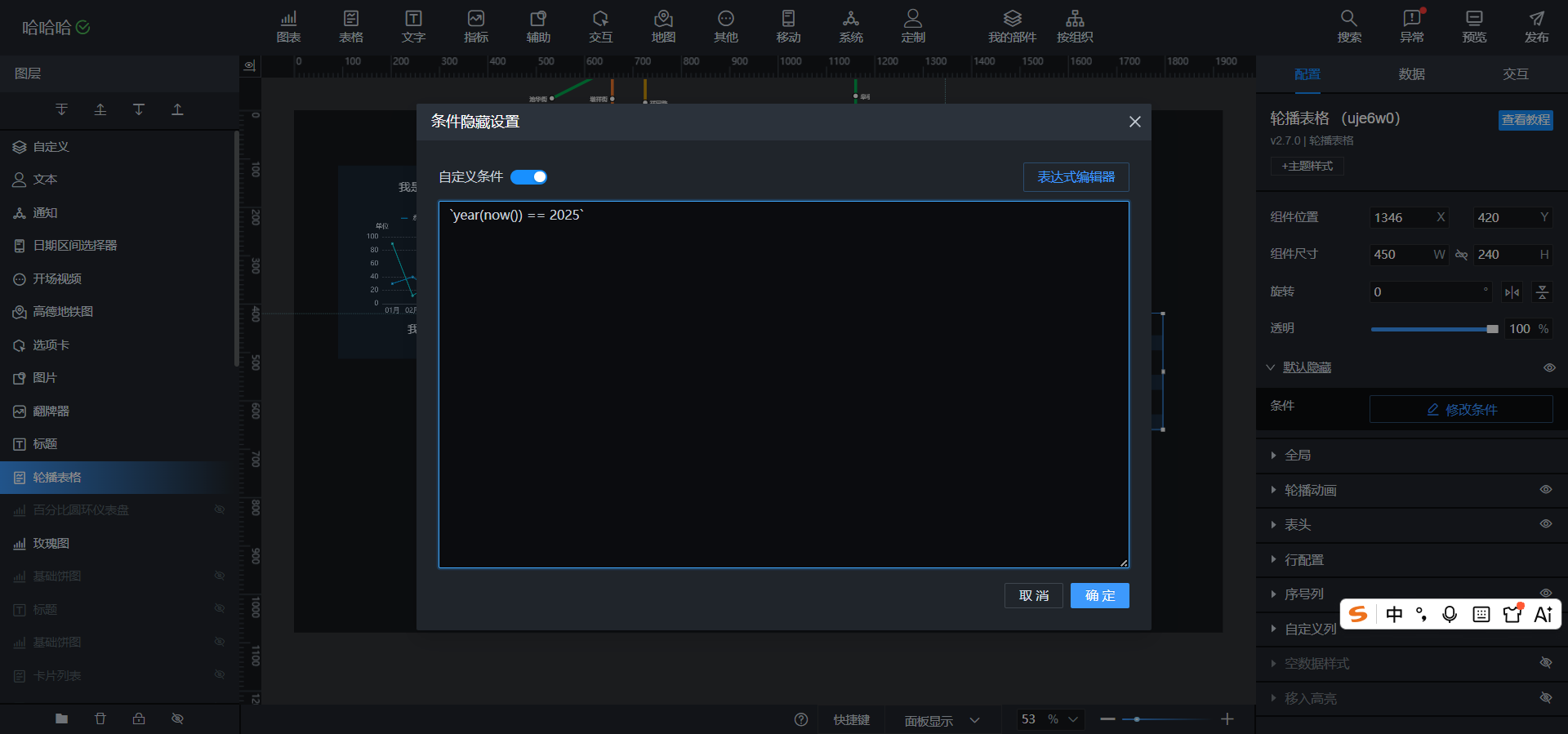Switch to the 数据 tab

click(1412, 74)
